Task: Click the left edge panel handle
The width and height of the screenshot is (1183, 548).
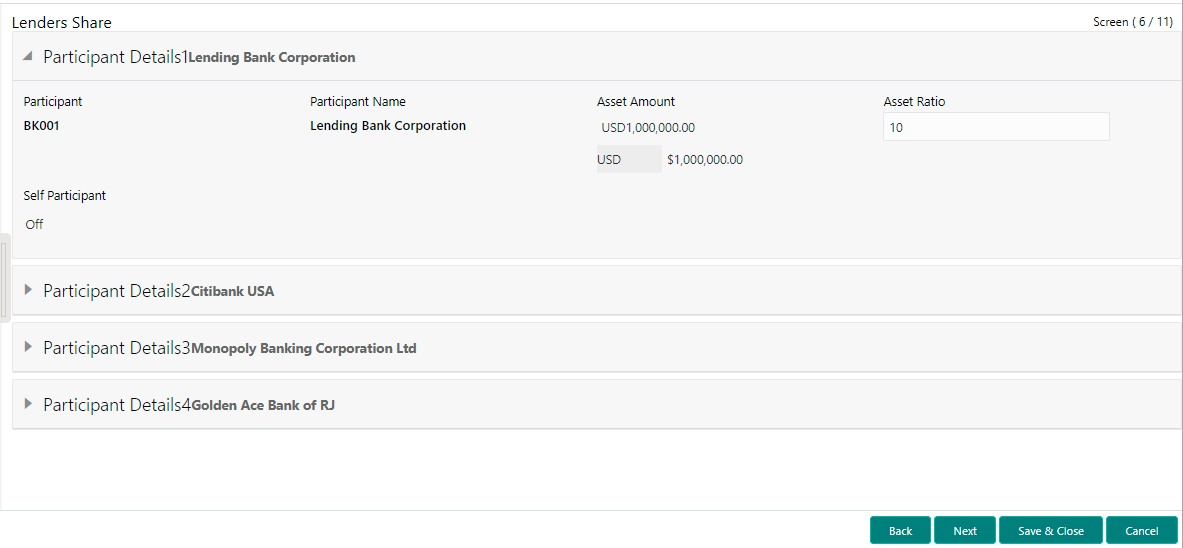Action: 5,278
